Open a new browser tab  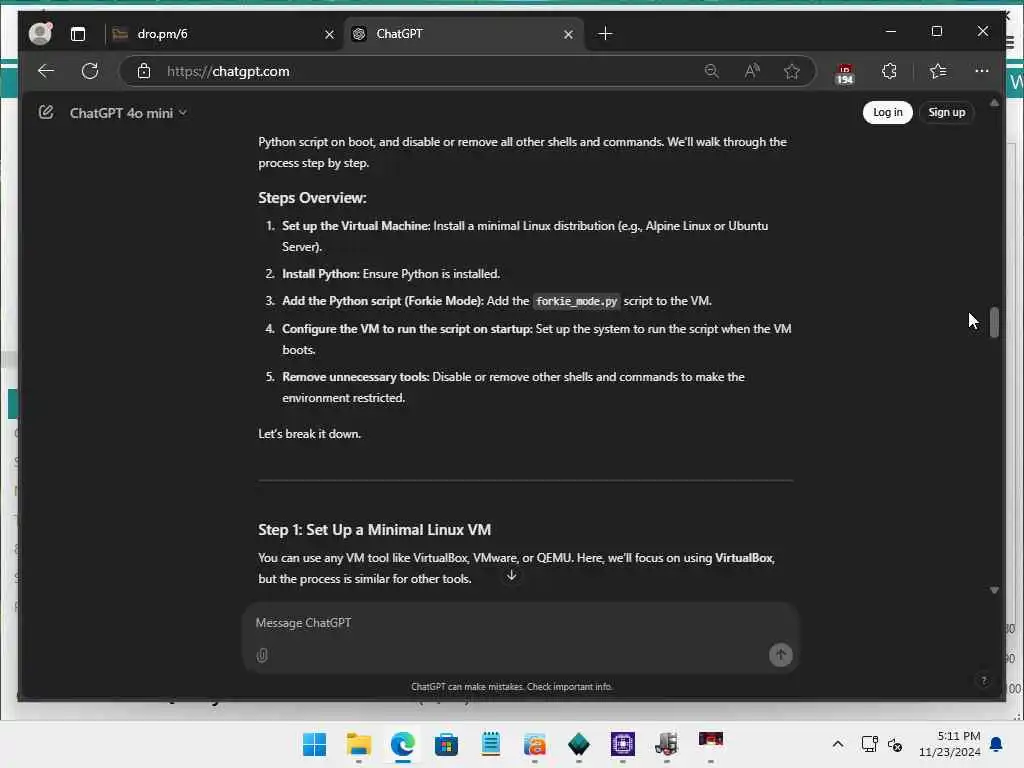[x=605, y=33]
